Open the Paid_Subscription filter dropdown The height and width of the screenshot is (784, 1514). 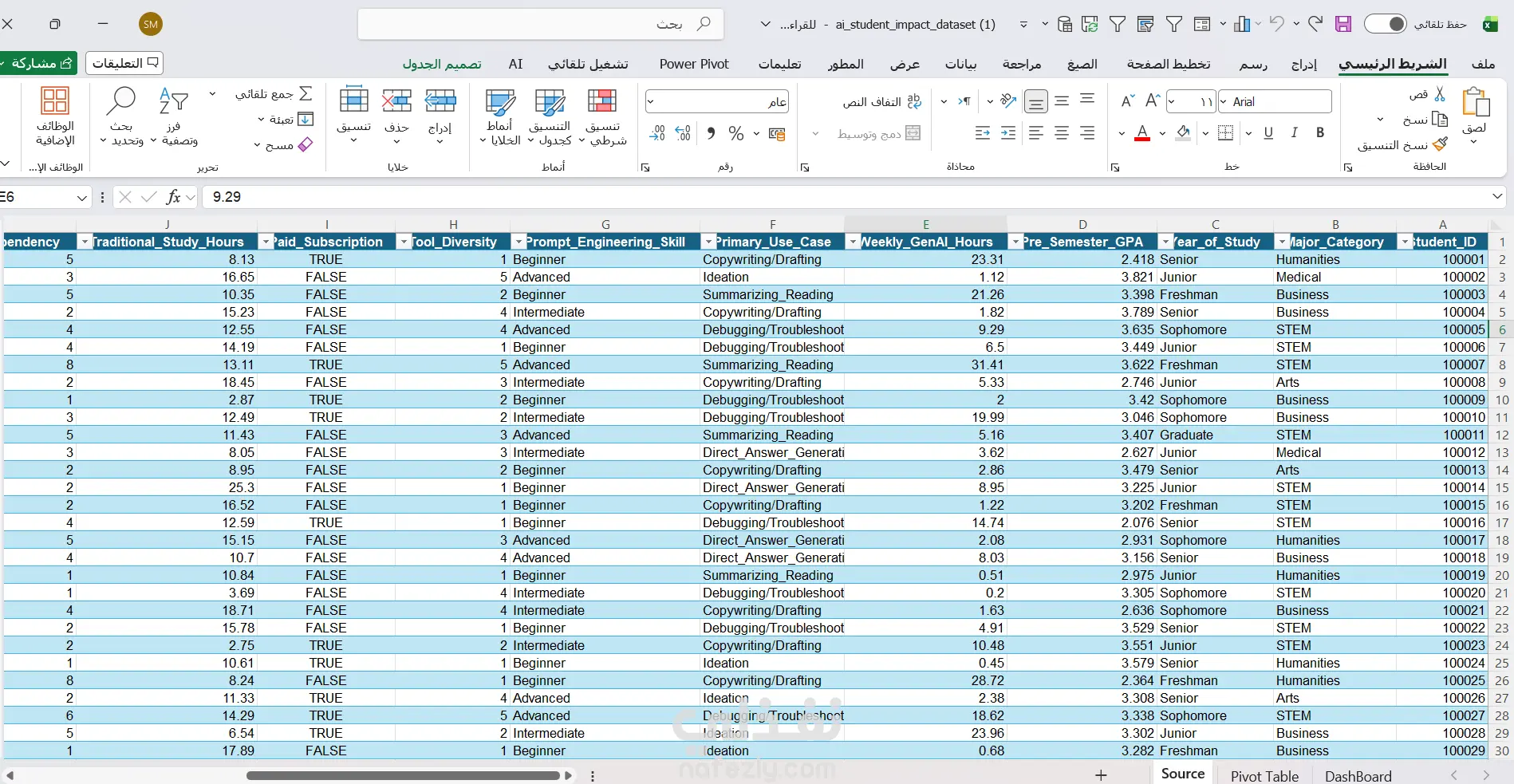[266, 242]
